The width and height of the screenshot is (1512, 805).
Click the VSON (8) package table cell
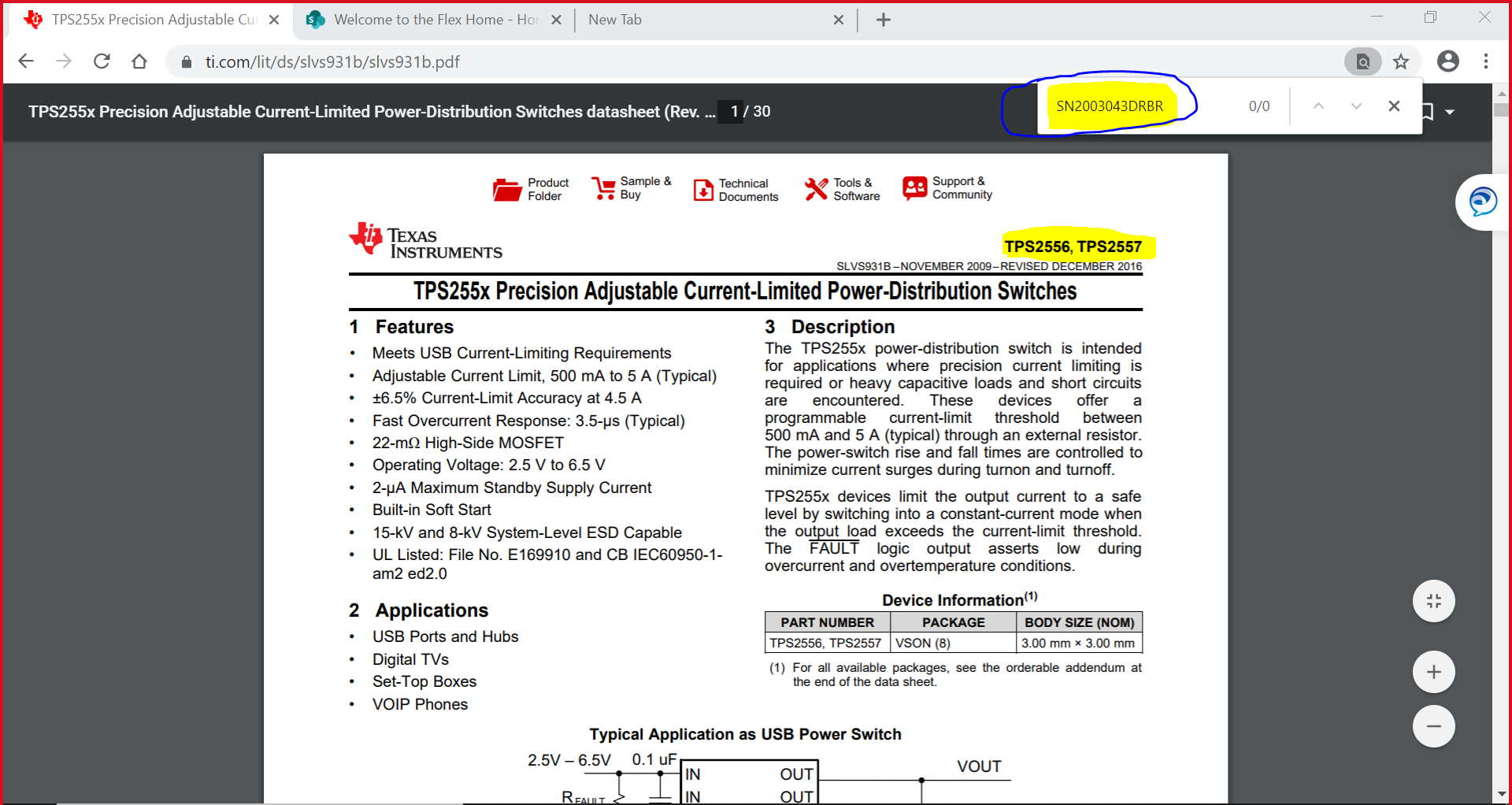[954, 643]
